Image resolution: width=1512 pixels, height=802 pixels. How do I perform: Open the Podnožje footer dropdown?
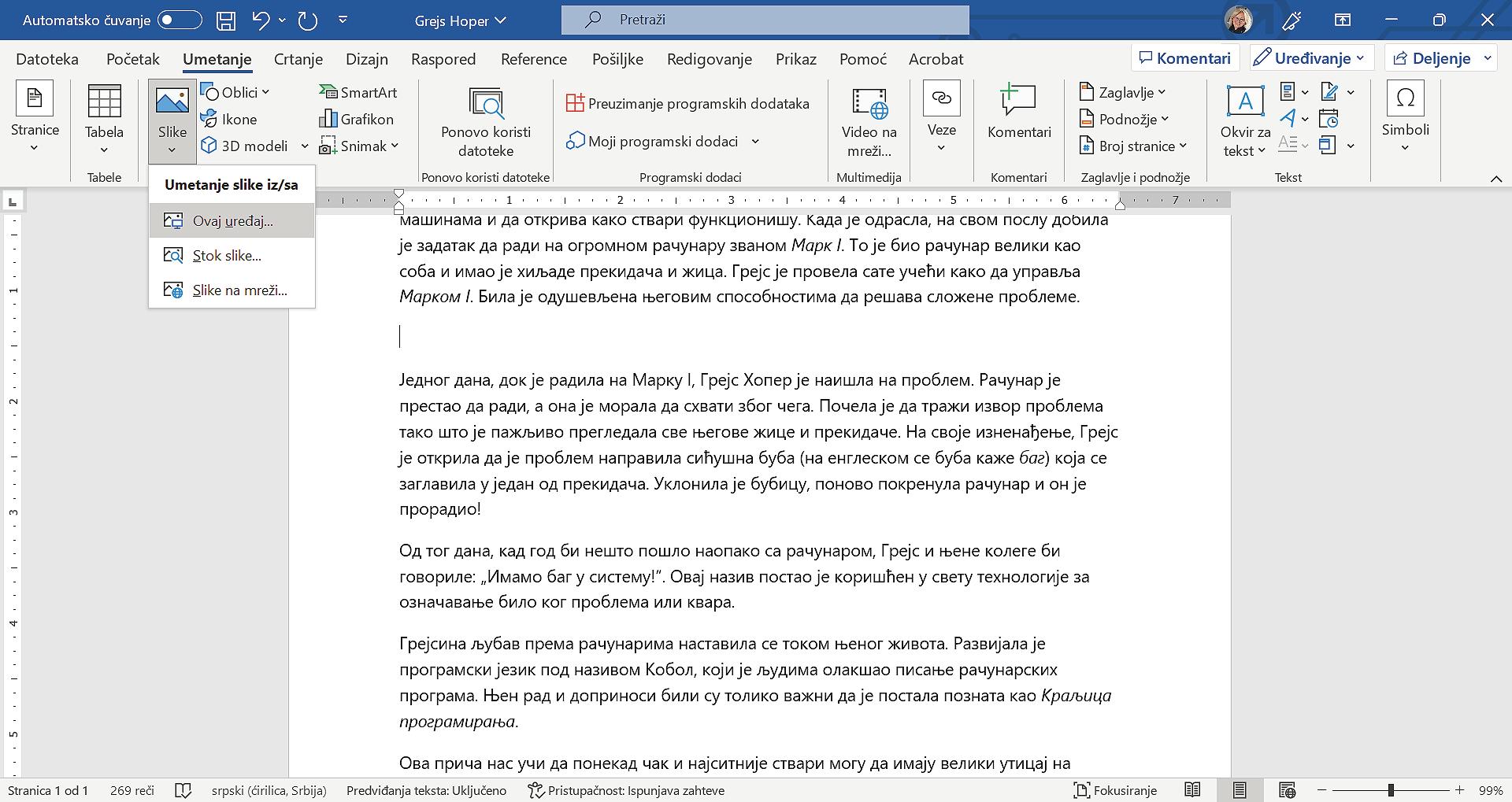pyautogui.click(x=1124, y=119)
